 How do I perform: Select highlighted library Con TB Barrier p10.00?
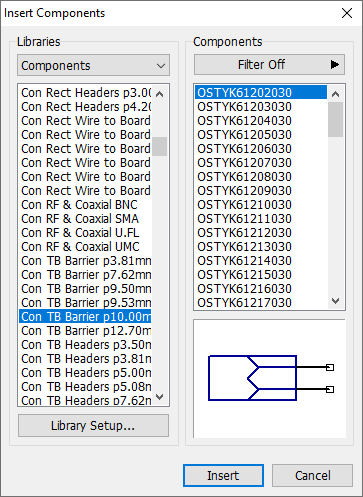[x=86, y=317]
